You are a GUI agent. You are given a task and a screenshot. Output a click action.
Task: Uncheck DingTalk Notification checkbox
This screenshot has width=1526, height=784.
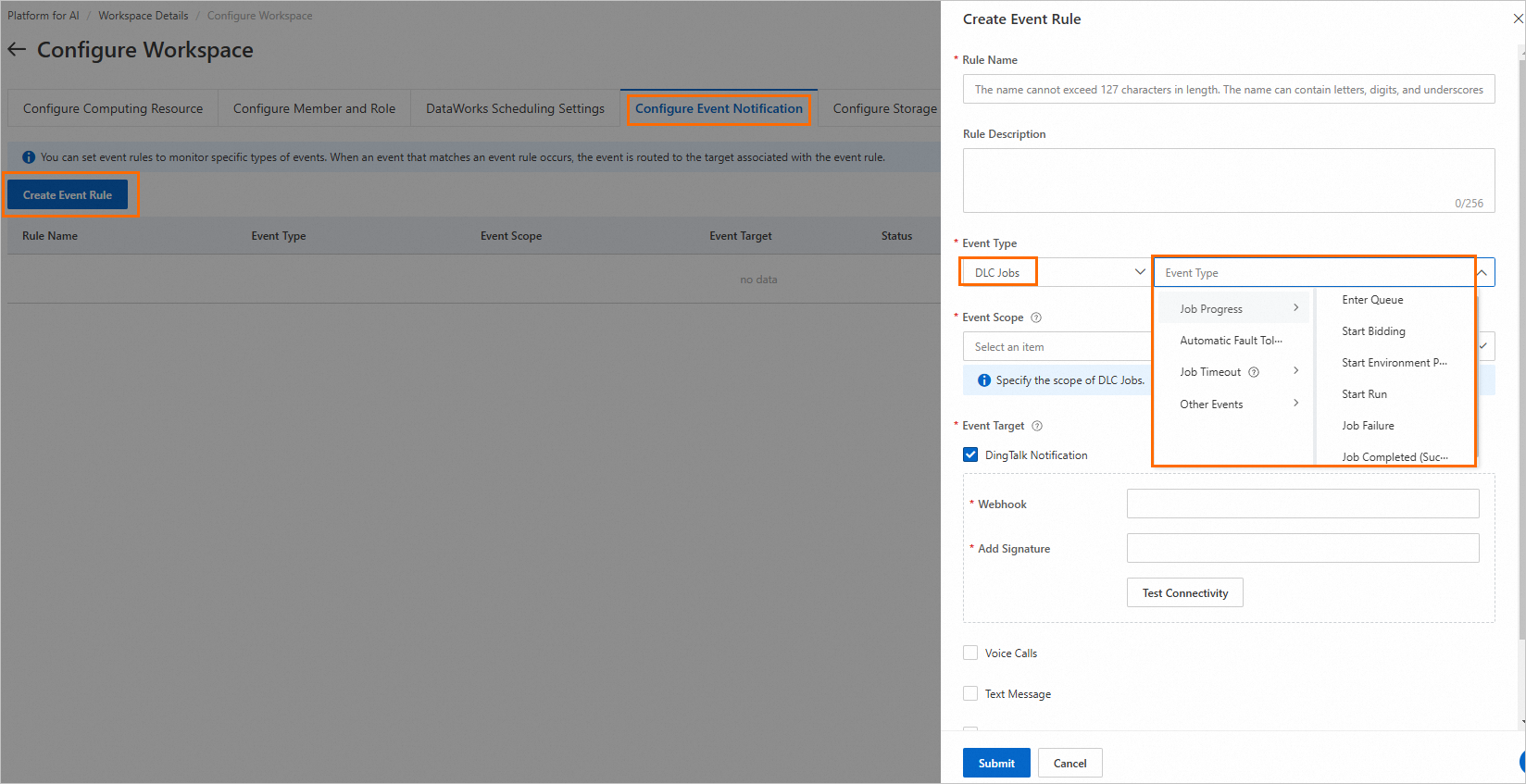click(x=970, y=454)
